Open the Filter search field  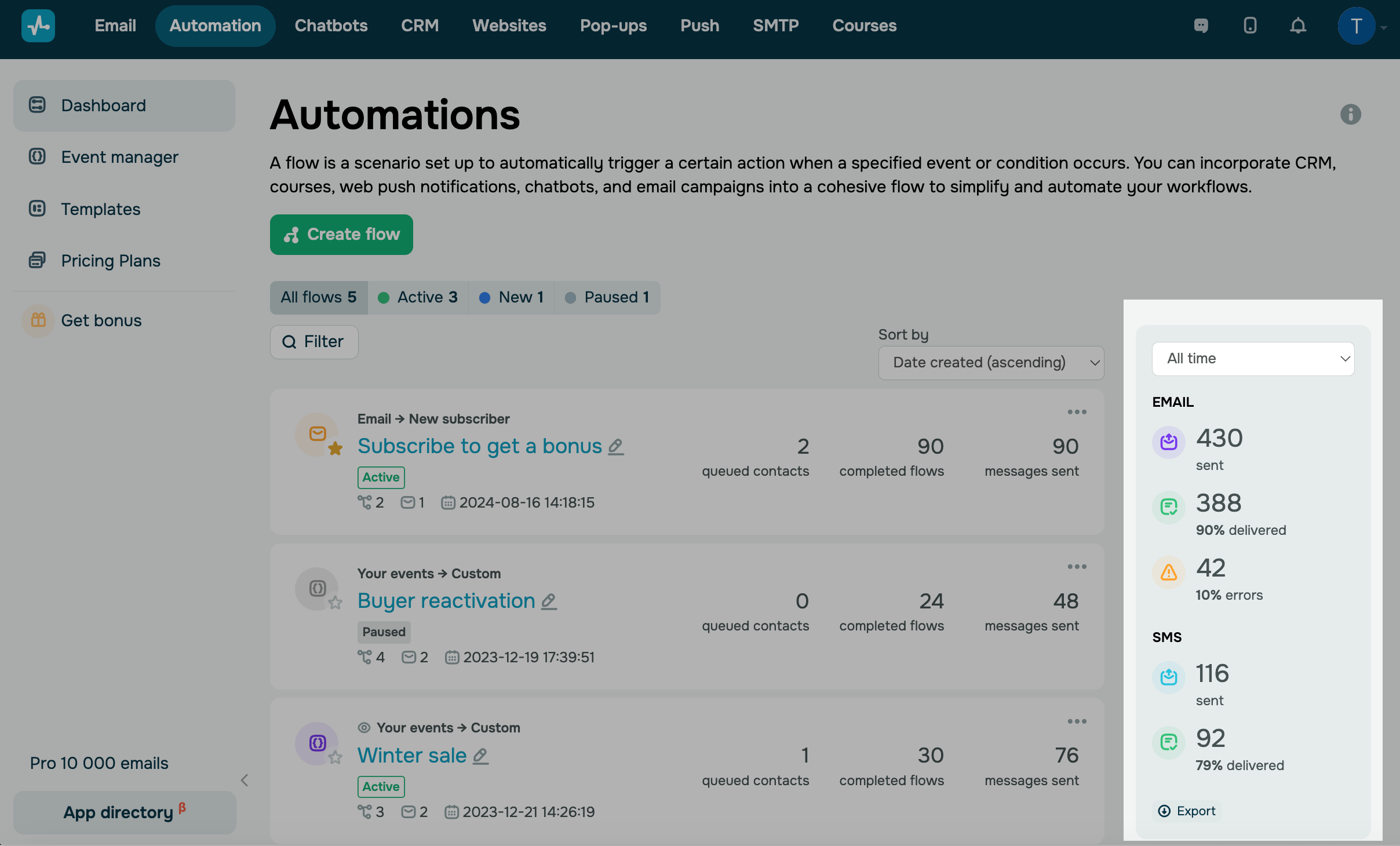click(314, 342)
